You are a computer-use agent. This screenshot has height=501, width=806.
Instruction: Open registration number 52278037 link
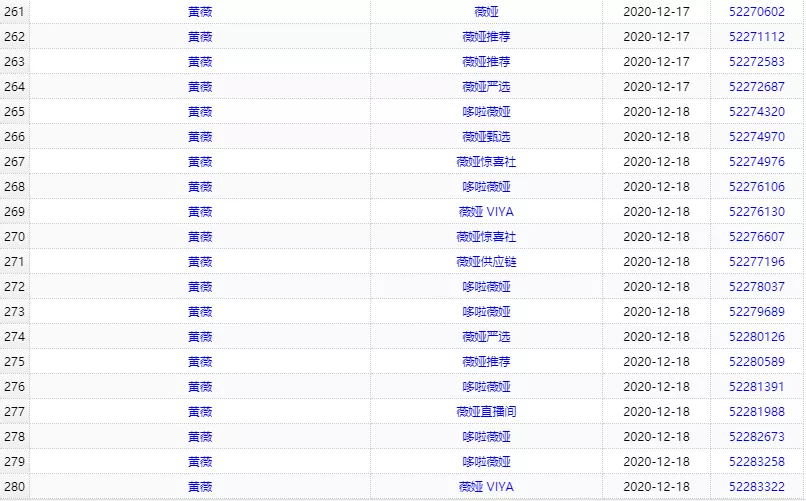pos(757,287)
